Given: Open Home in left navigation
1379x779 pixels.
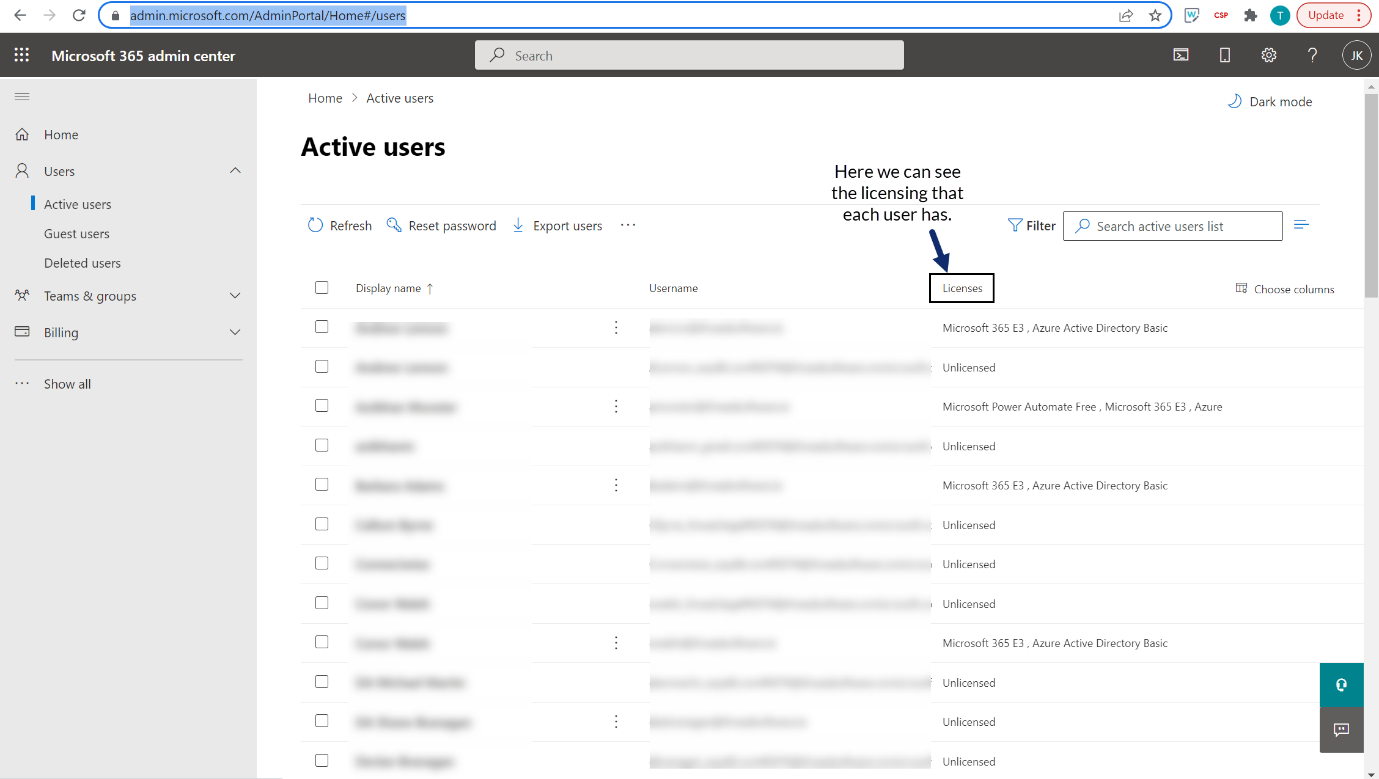Looking at the screenshot, I should coord(61,134).
